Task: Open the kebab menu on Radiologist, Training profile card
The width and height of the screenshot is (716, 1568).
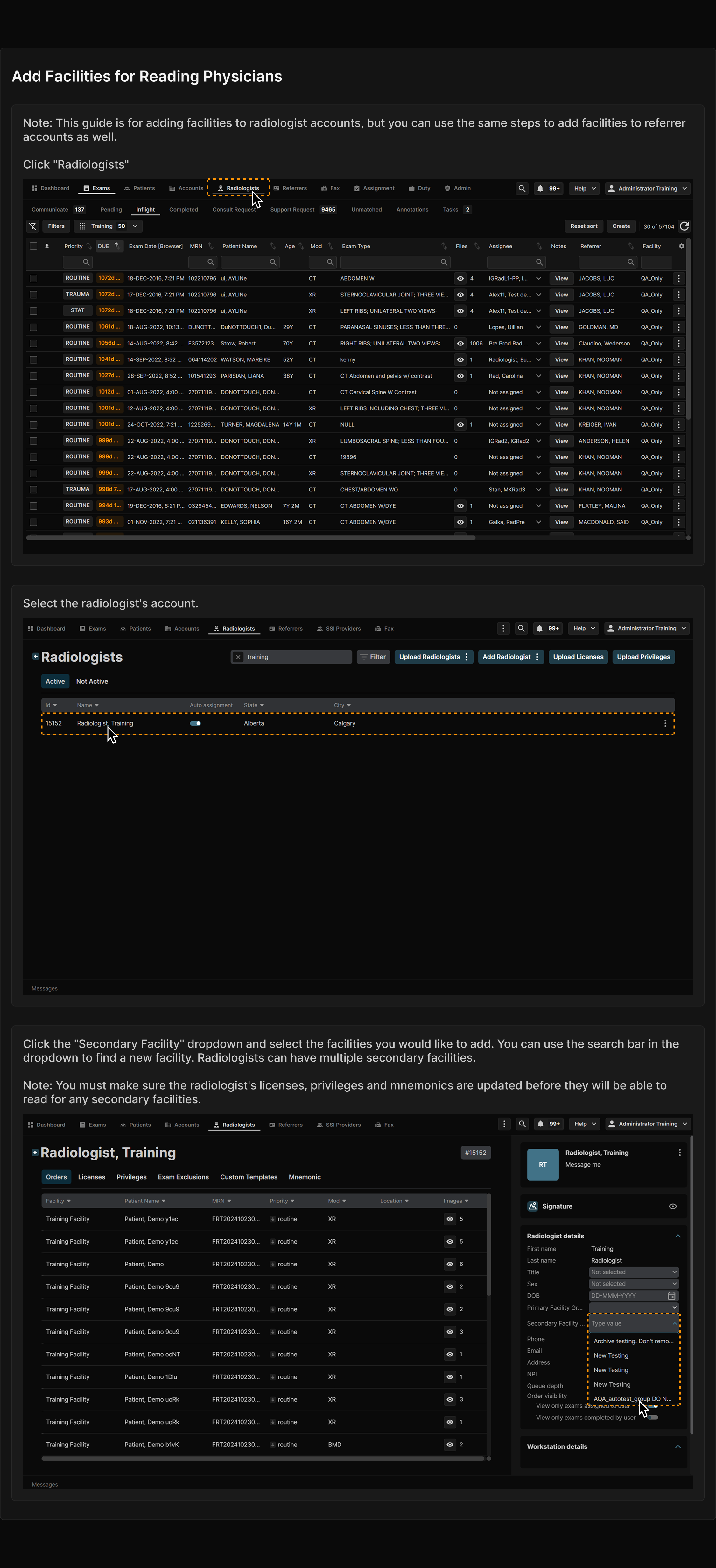Action: [679, 1152]
